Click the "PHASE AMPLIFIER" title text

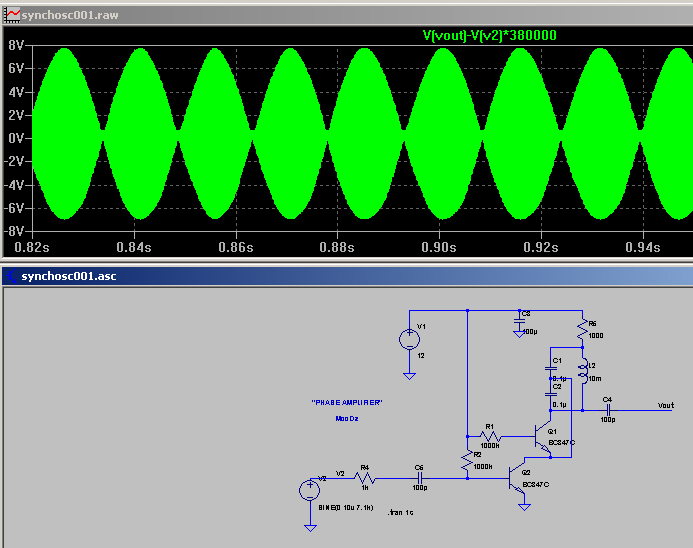coord(347,402)
